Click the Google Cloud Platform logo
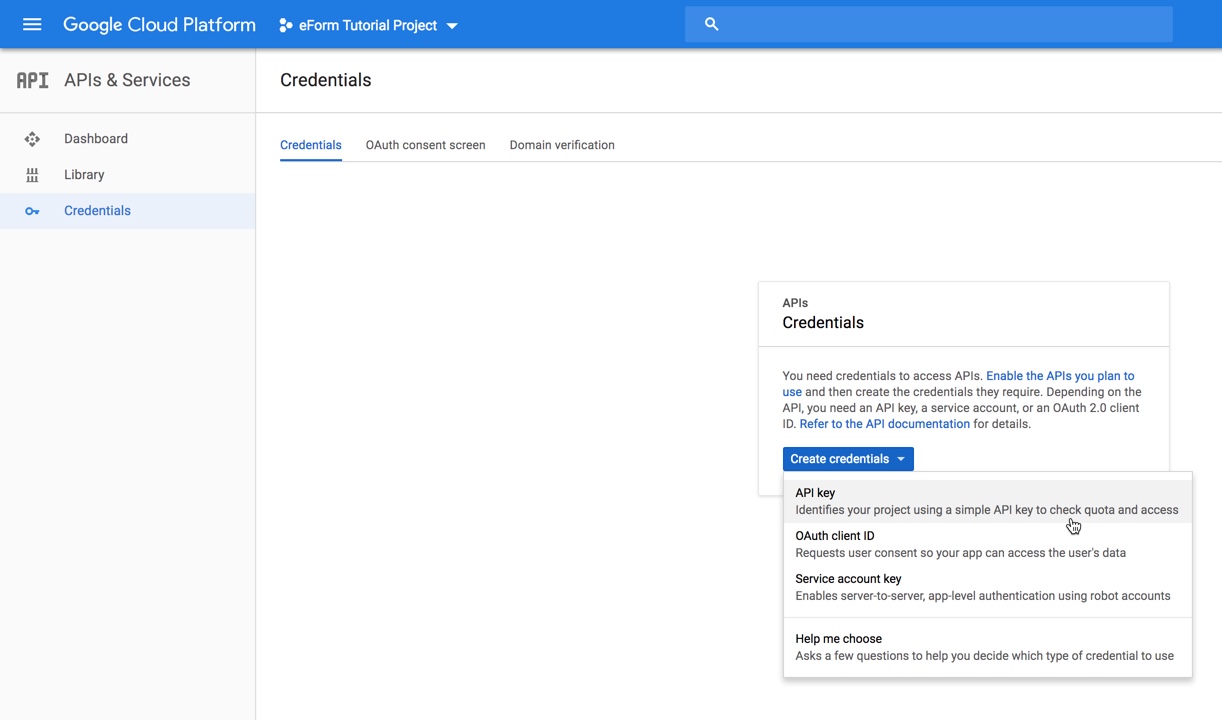The image size is (1222, 720). pos(159,25)
